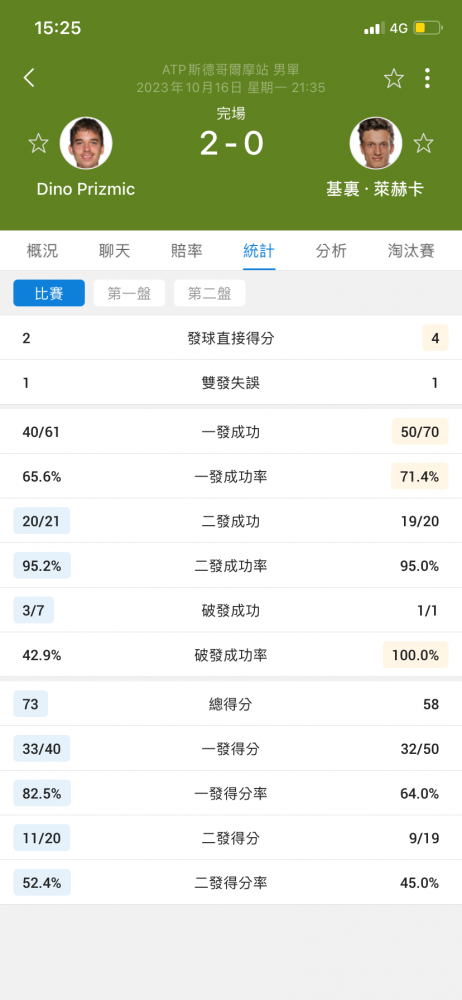Image resolution: width=462 pixels, height=1000 pixels.
Task: Favorite this match with top star
Action: 394,78
